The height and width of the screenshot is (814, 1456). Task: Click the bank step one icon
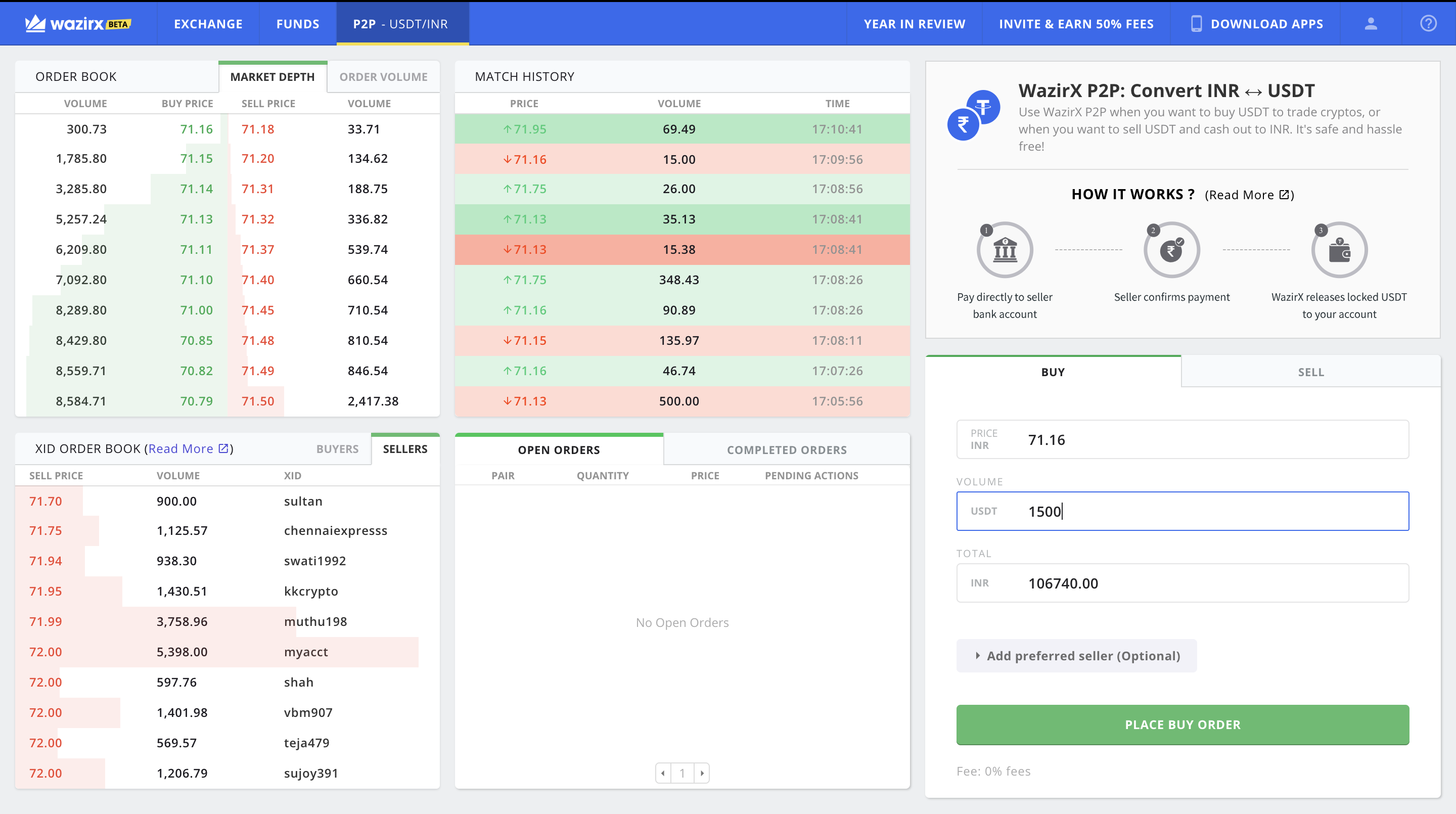(1005, 249)
